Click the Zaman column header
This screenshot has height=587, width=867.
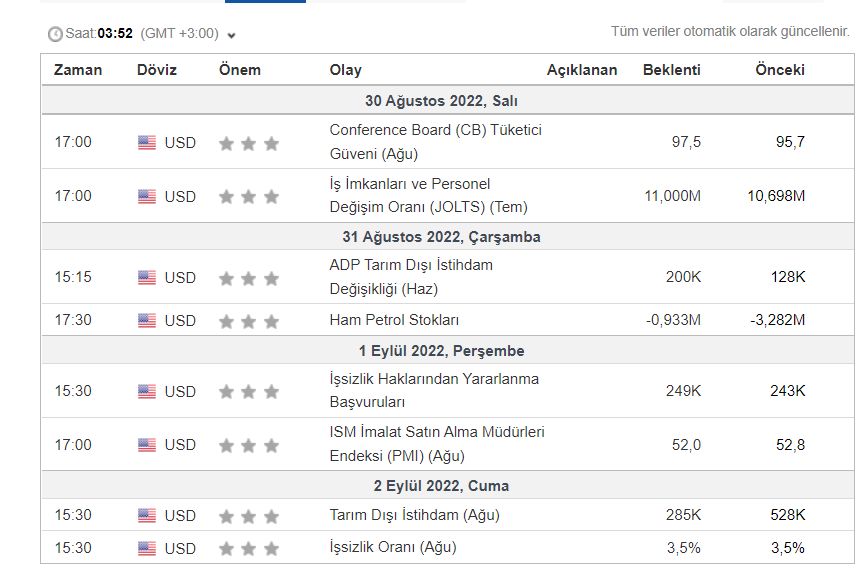78,70
